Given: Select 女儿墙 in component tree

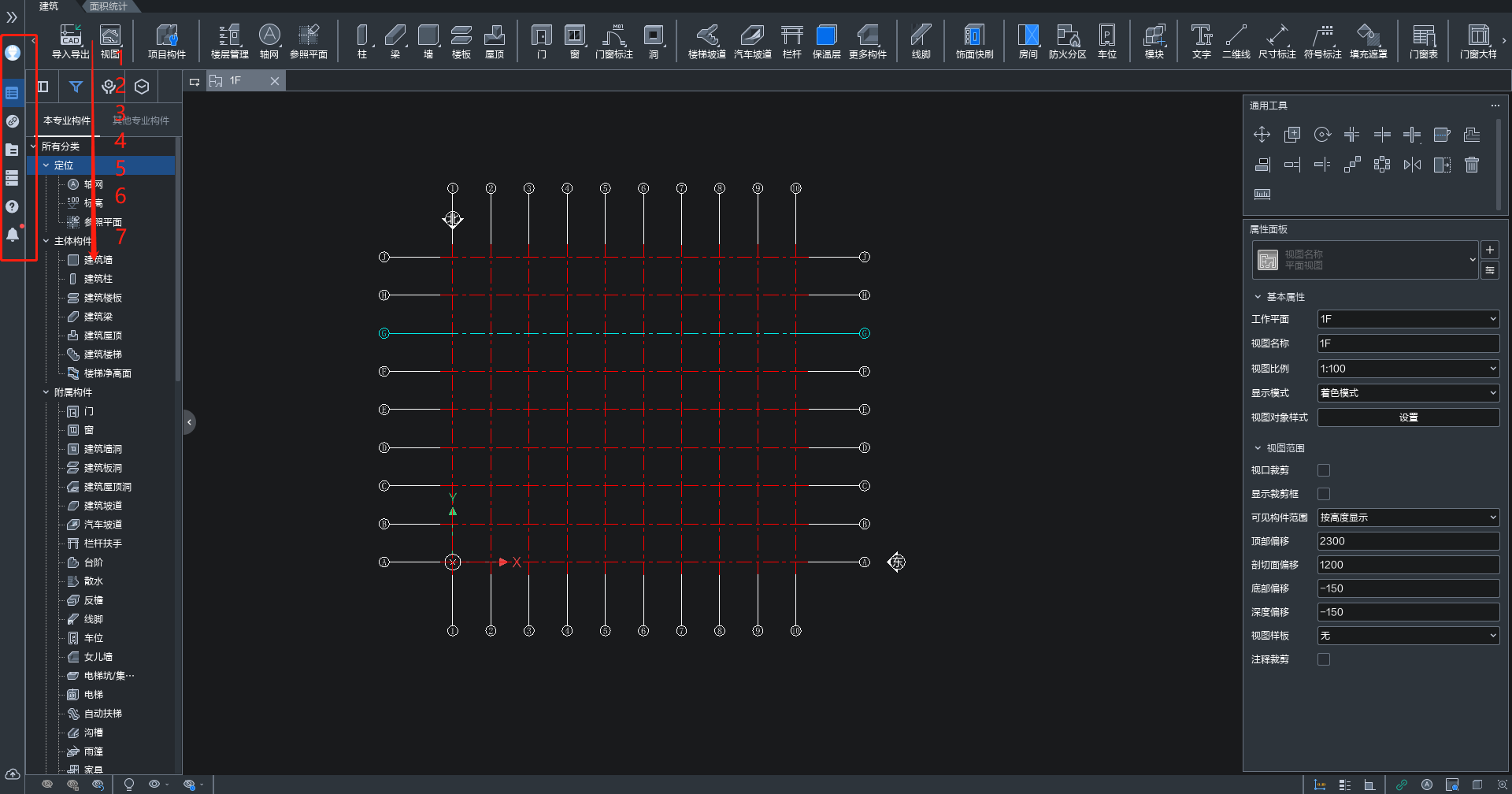Looking at the screenshot, I should pos(98,657).
